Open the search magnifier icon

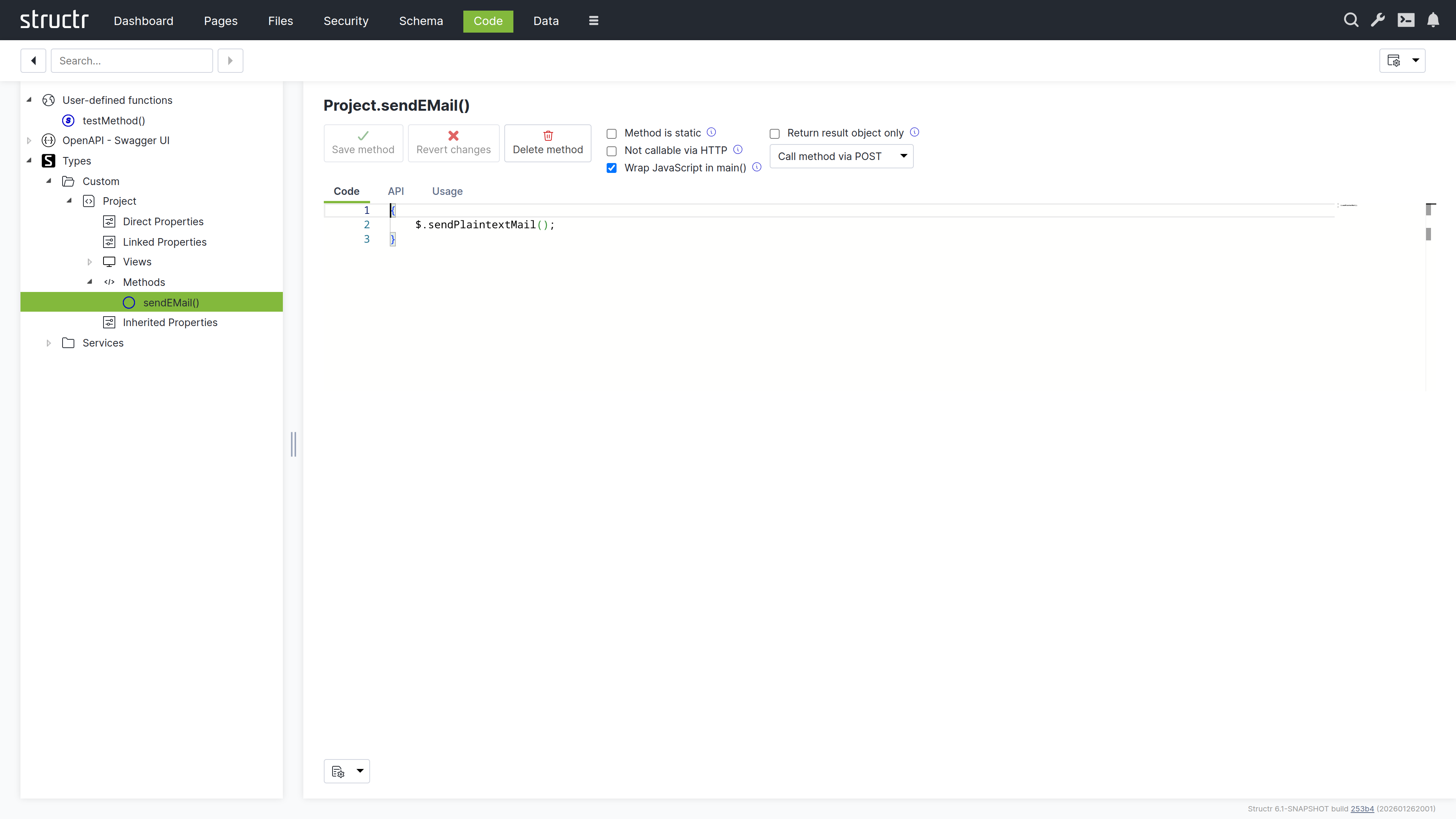1351,20
